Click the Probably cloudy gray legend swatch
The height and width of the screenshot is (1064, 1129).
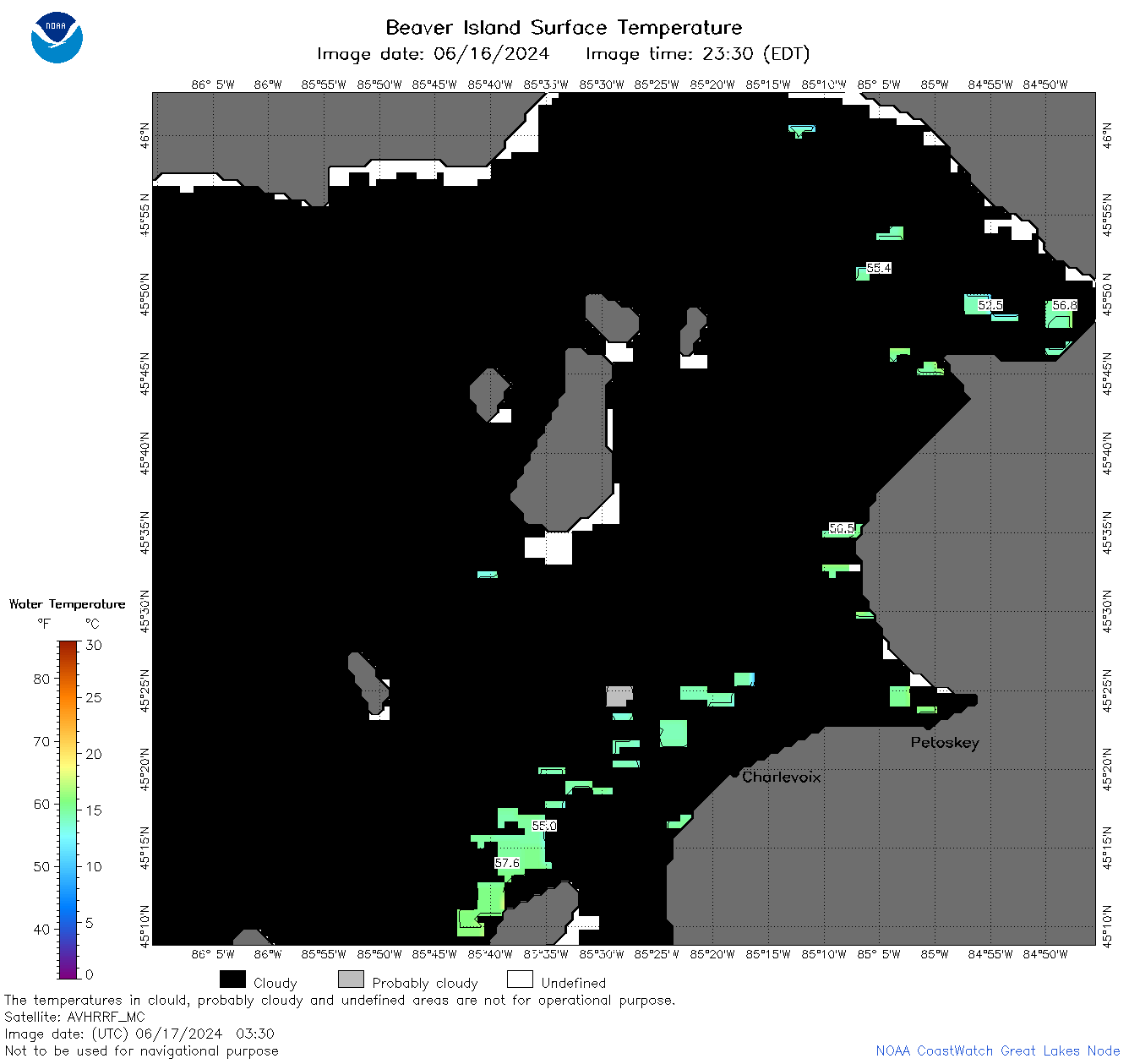(x=351, y=979)
